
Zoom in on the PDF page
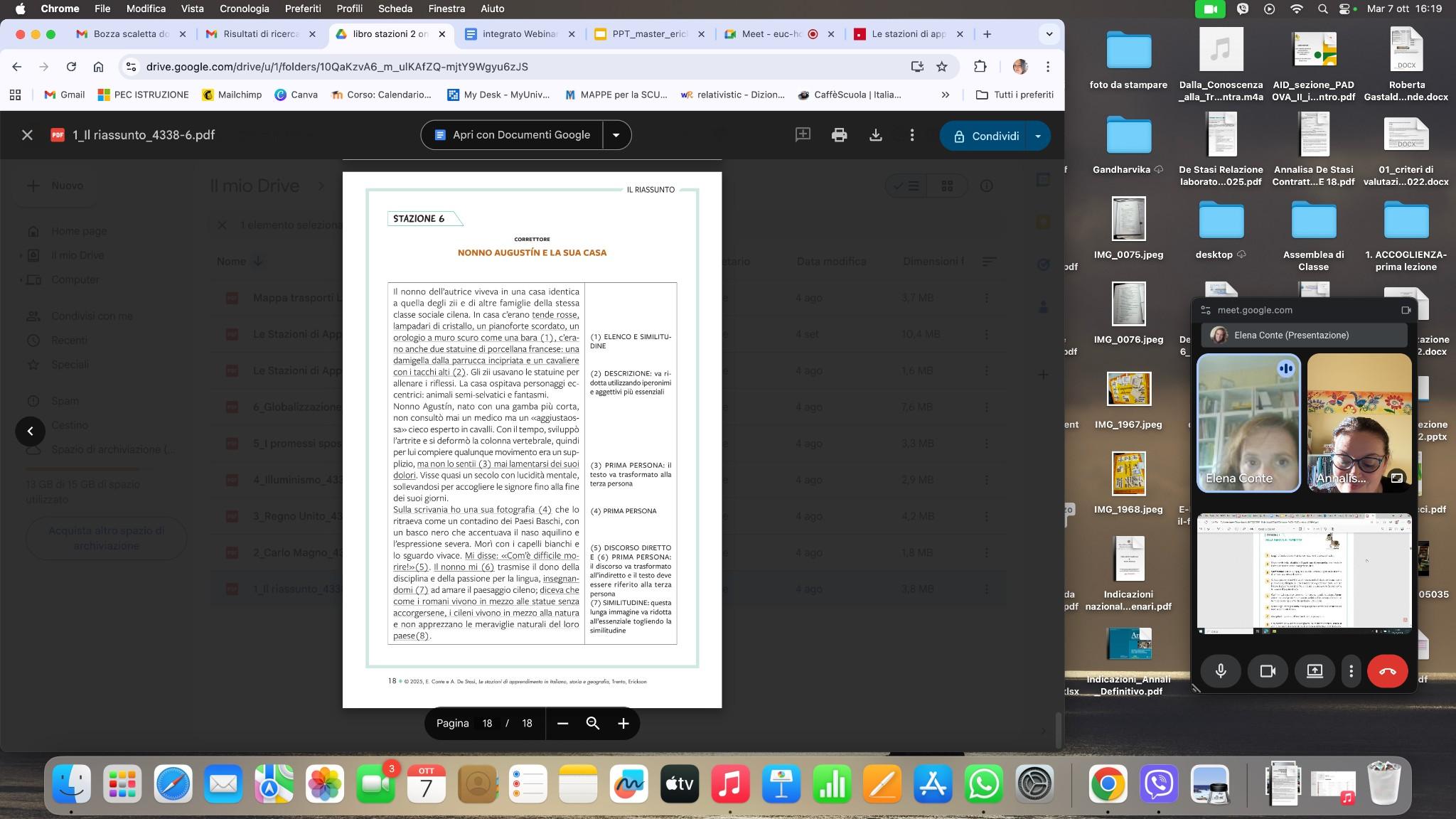(623, 723)
